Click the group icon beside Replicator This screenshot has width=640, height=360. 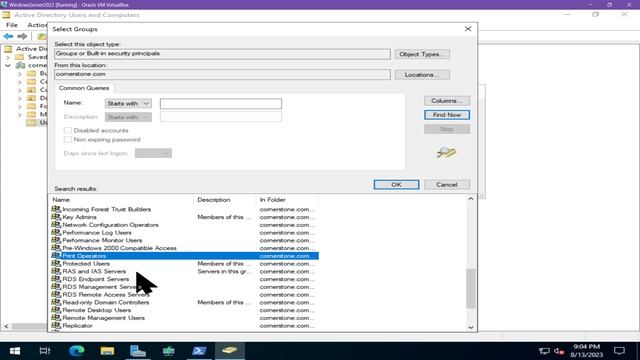coord(56,325)
